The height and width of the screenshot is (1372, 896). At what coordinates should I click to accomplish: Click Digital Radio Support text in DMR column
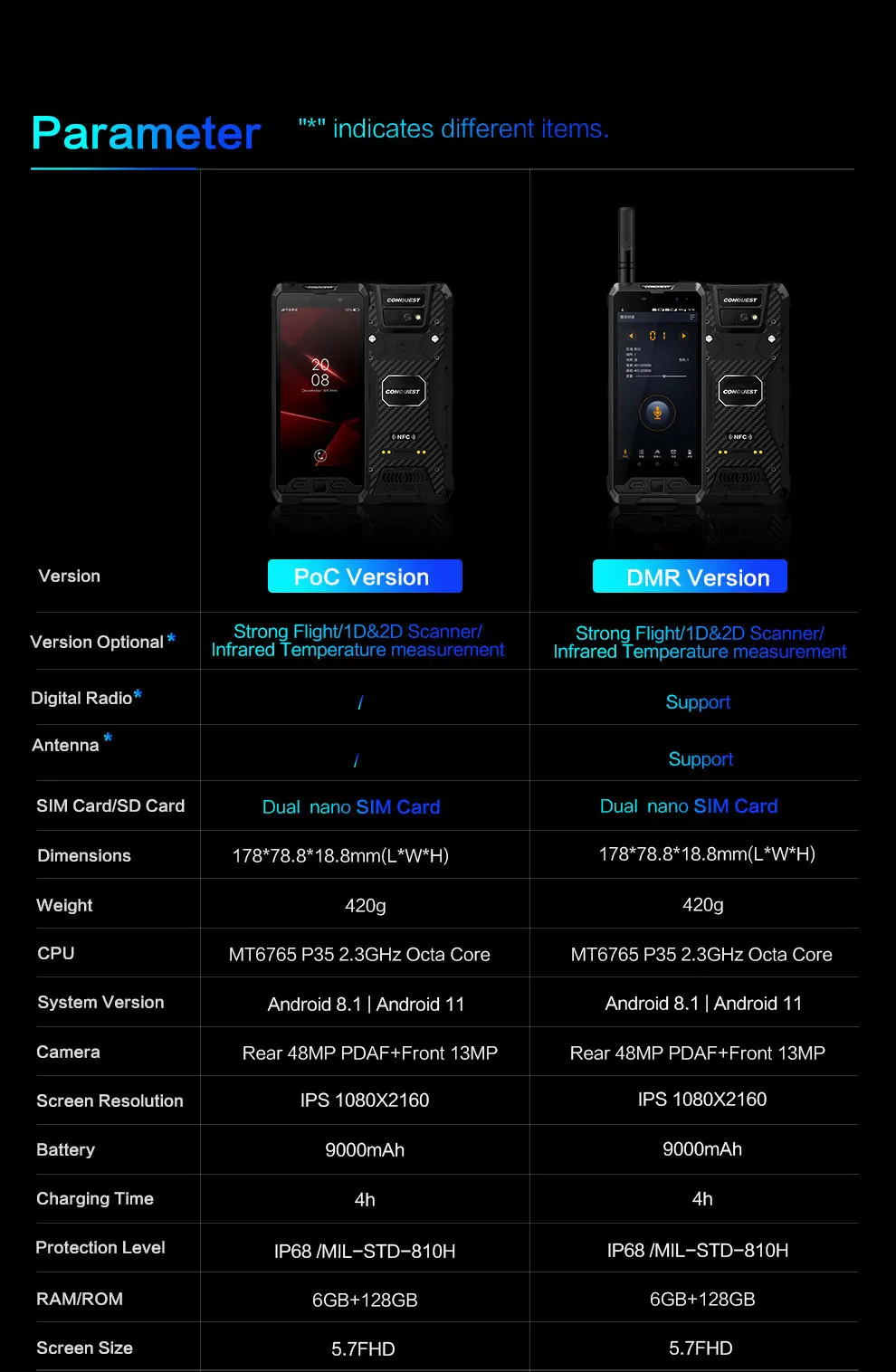tap(698, 702)
